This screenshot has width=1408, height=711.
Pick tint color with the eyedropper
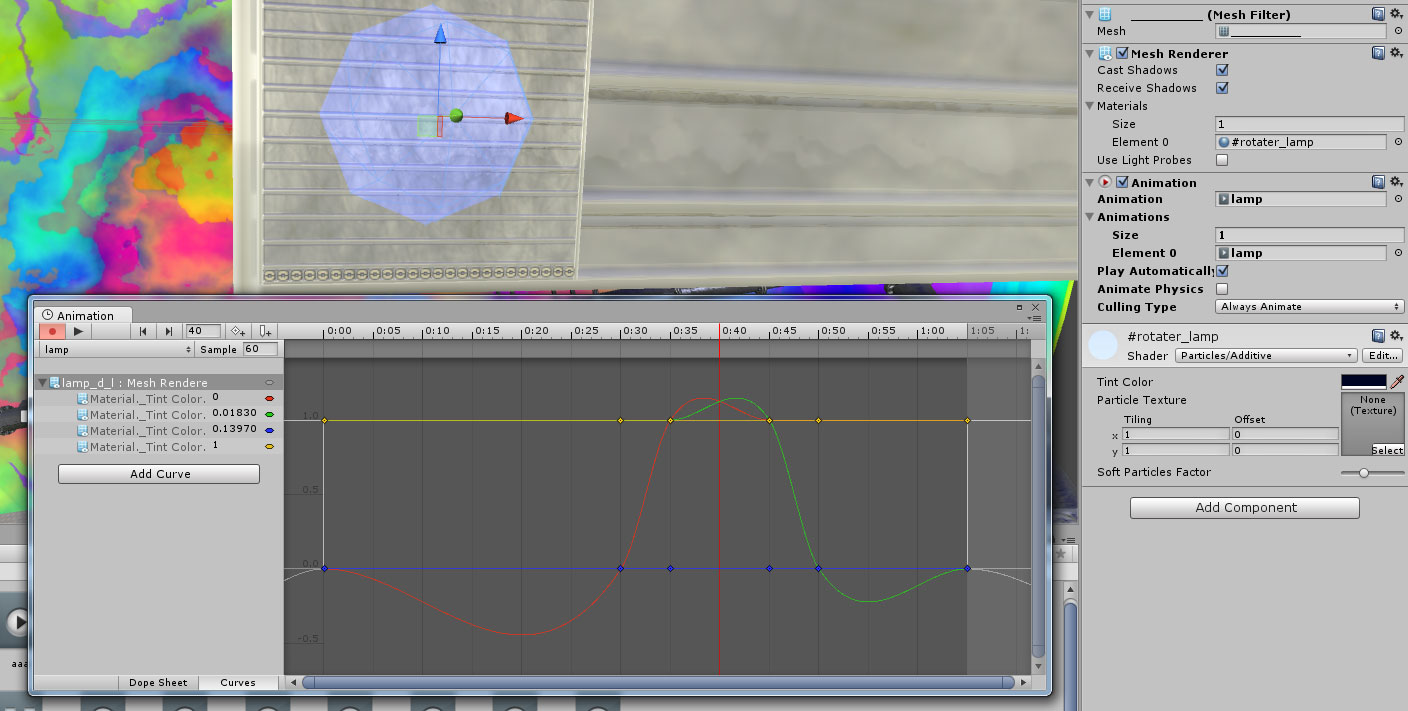pyautogui.click(x=1397, y=381)
